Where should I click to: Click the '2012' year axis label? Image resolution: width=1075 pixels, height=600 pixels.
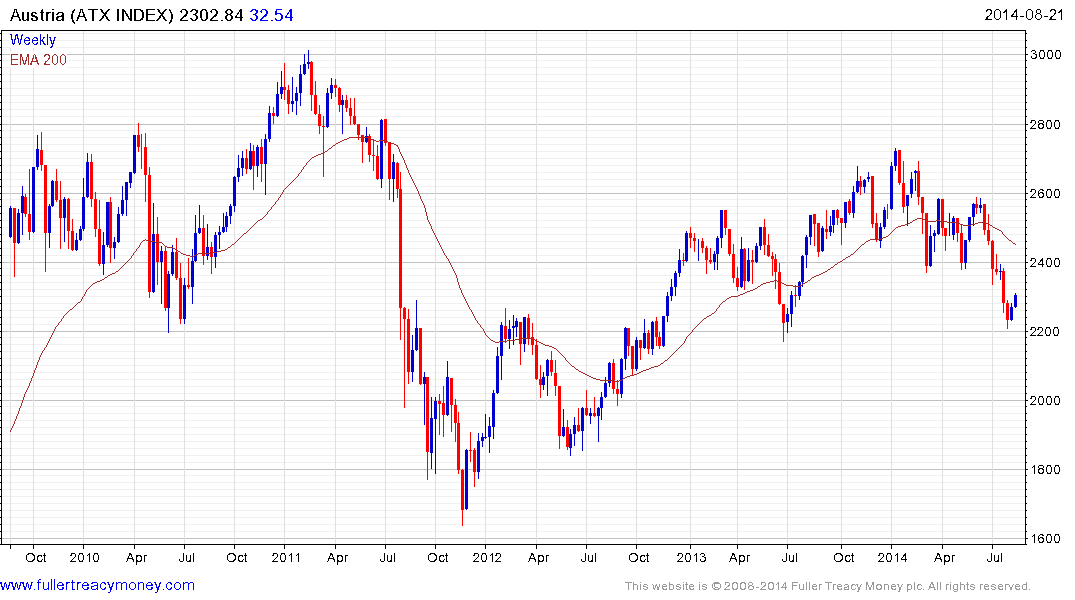[x=487, y=557]
